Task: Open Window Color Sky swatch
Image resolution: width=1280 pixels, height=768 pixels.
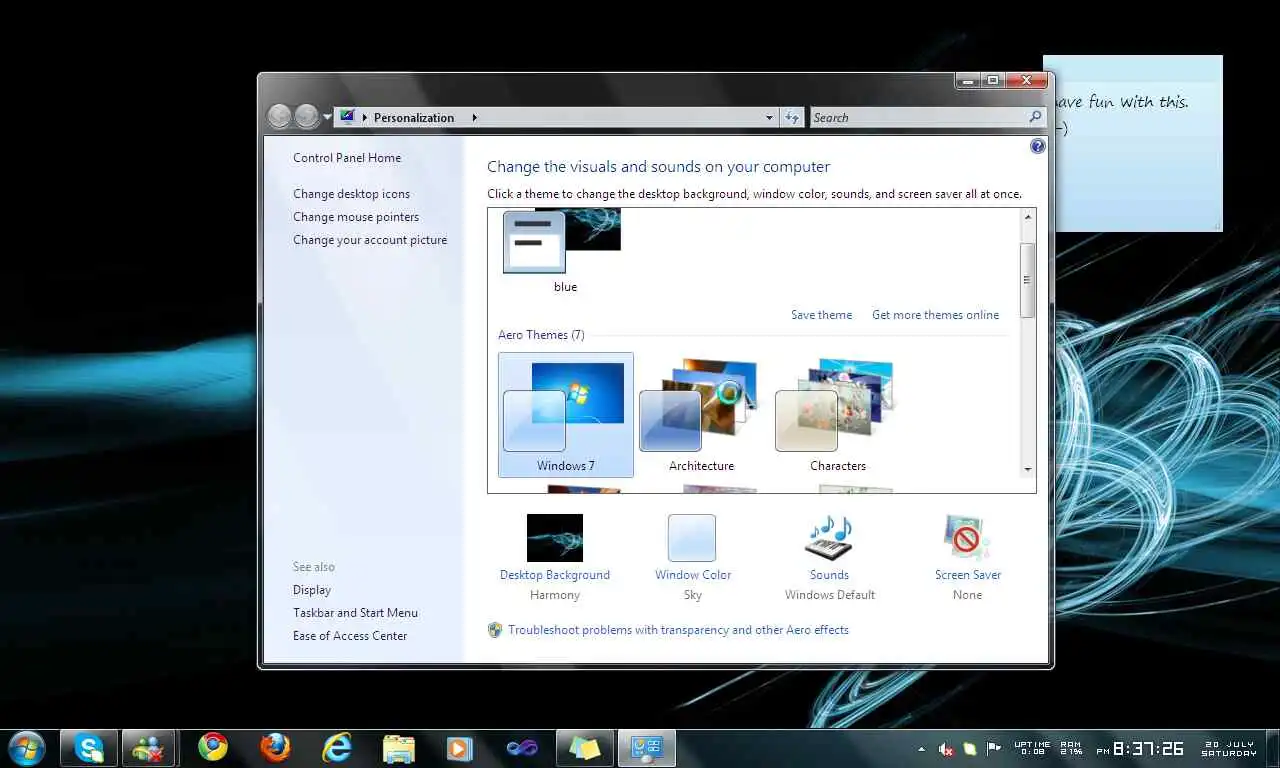Action: [692, 538]
